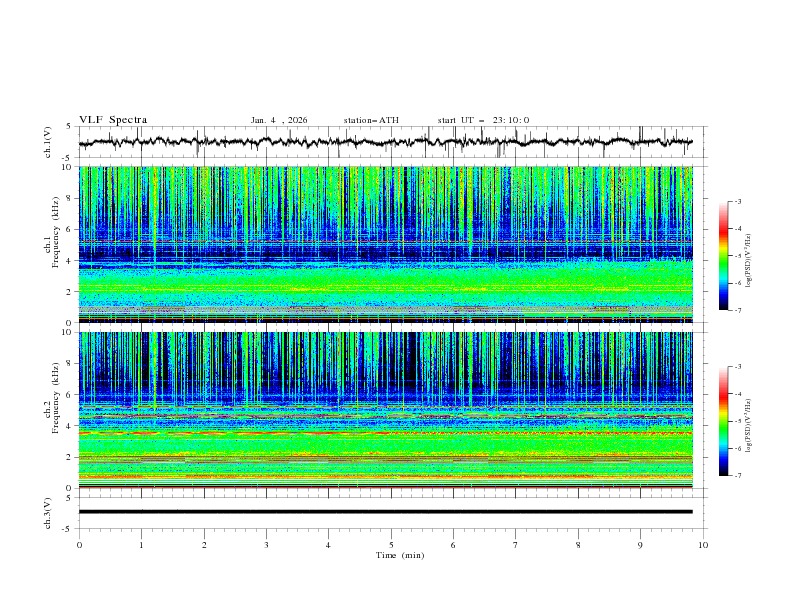The height and width of the screenshot is (612, 792).
Task: Click the "-3" tick on ch.1 colorbar
Action: click(737, 201)
